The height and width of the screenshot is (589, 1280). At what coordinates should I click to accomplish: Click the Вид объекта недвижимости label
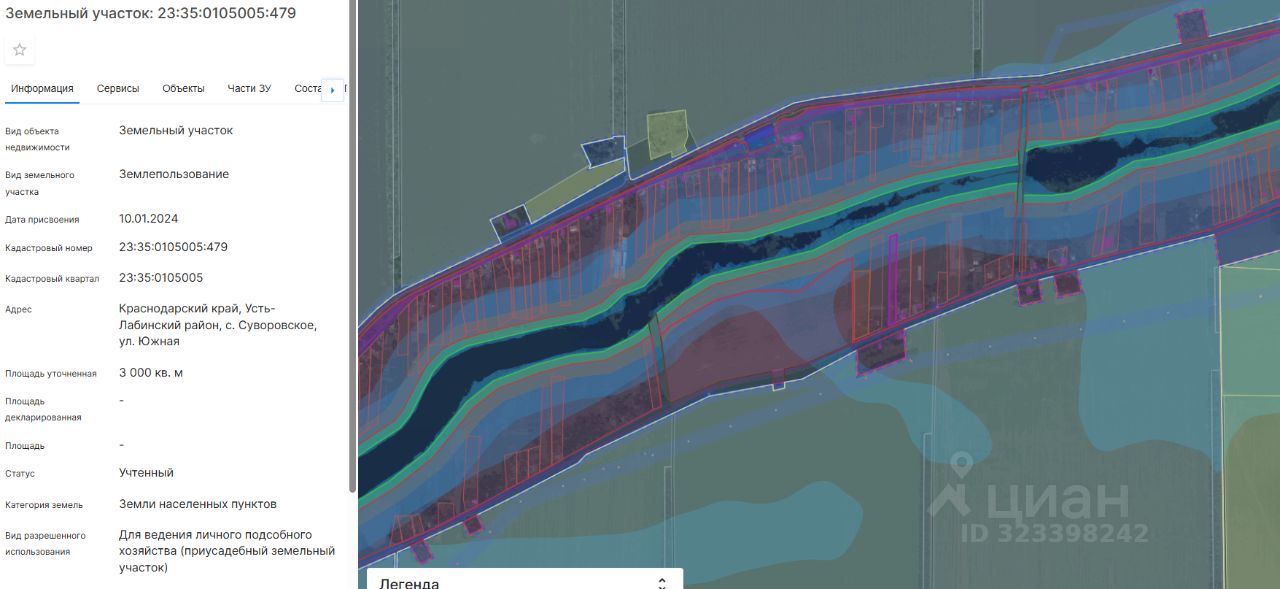tap(37, 139)
